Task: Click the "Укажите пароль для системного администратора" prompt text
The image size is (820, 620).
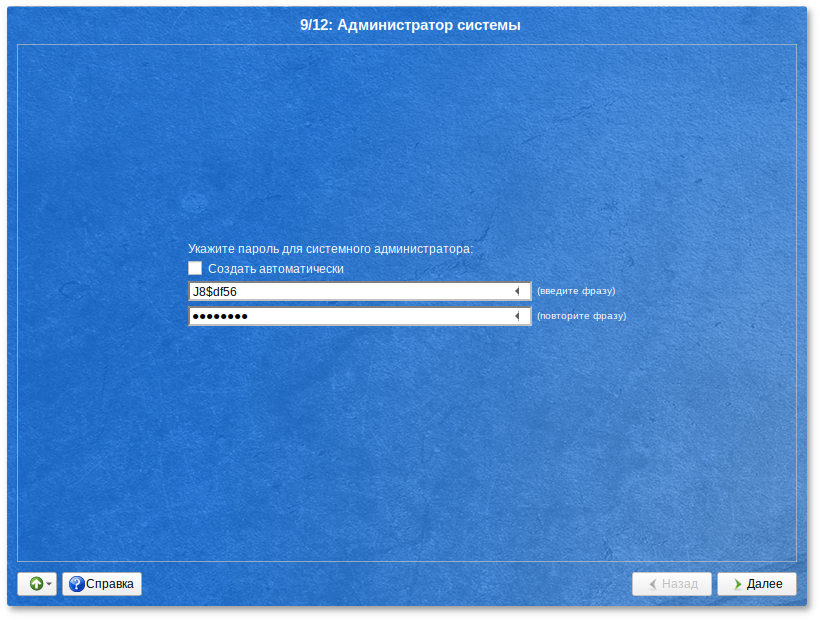Action: tap(331, 249)
